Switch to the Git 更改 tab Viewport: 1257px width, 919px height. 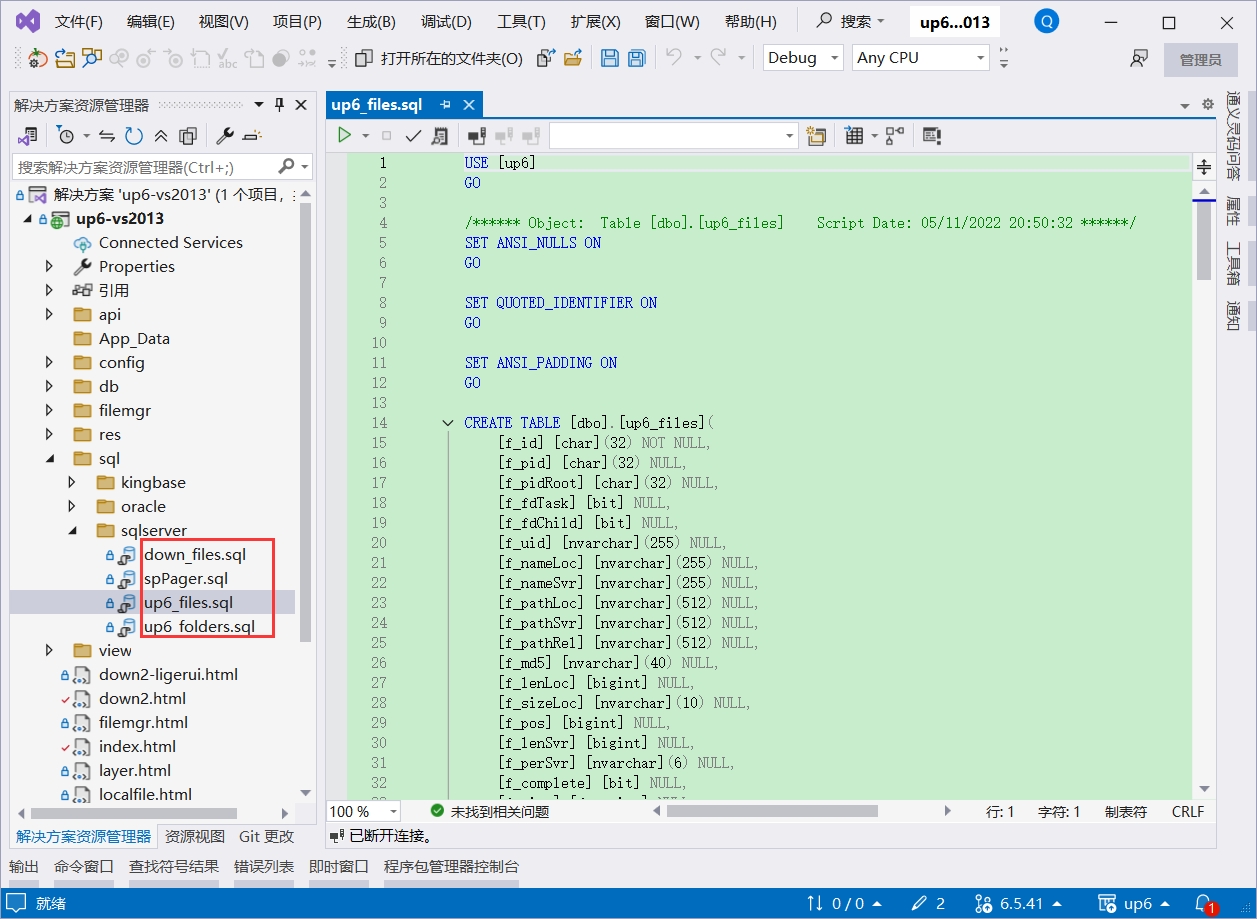266,836
